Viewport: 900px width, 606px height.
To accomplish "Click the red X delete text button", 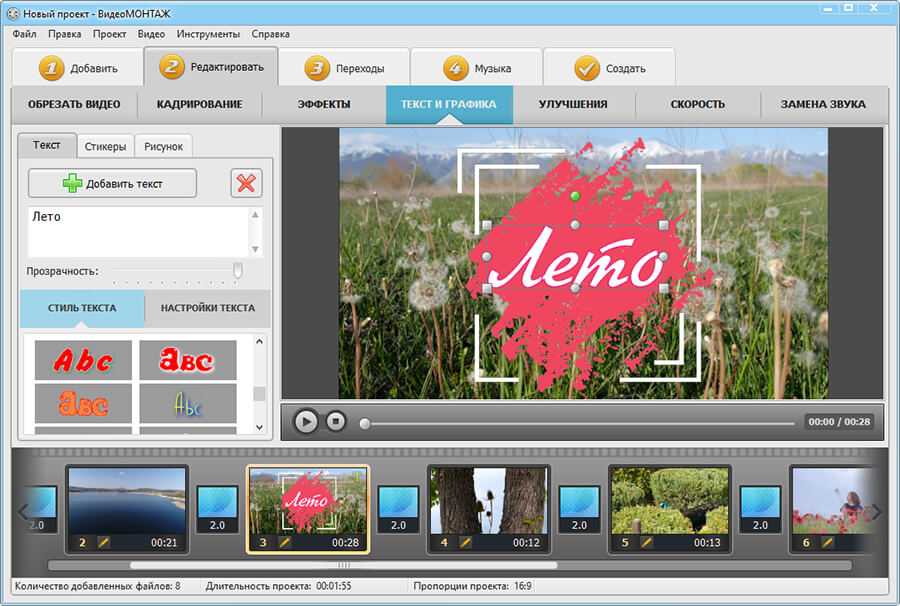I will pos(246,183).
